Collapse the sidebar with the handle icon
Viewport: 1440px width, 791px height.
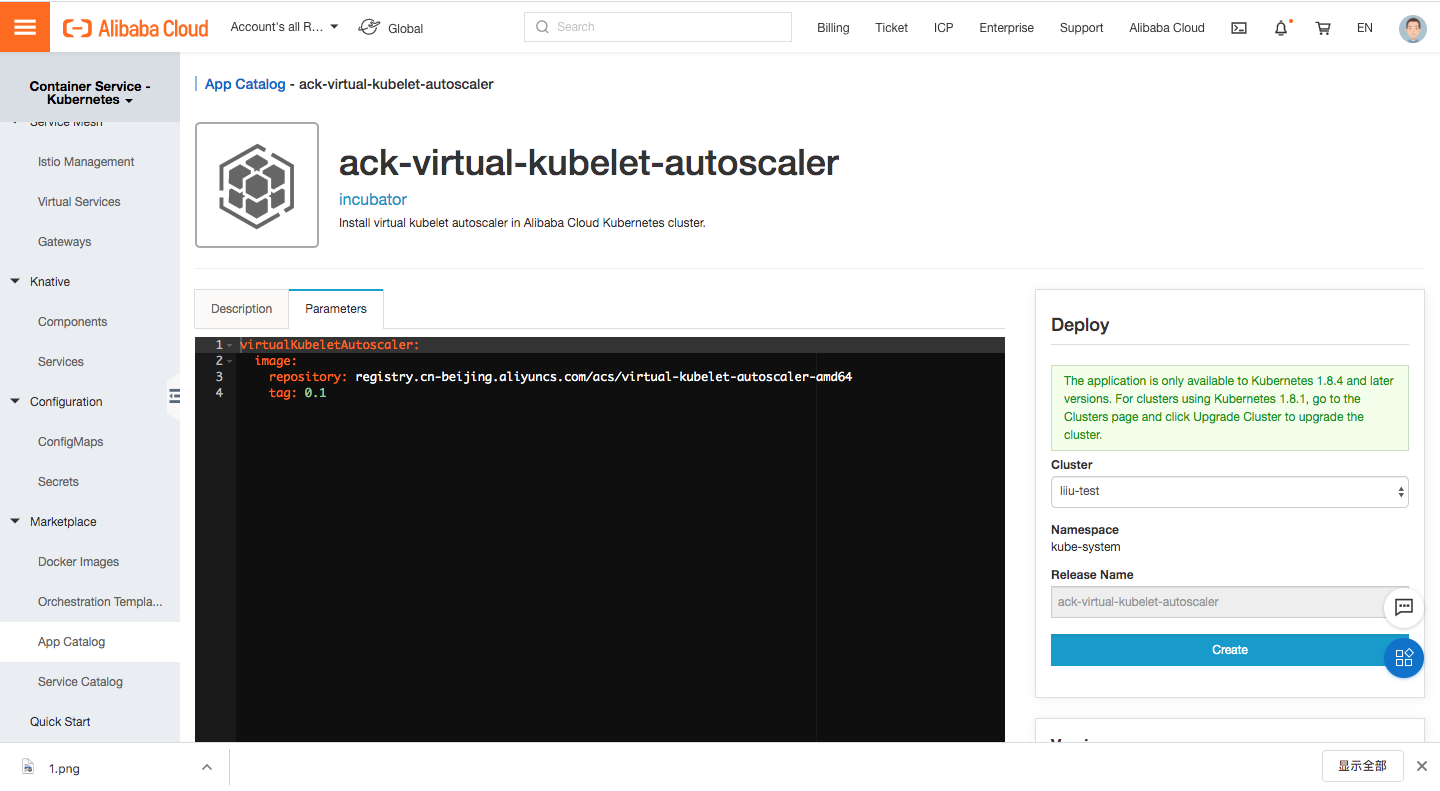(x=174, y=397)
